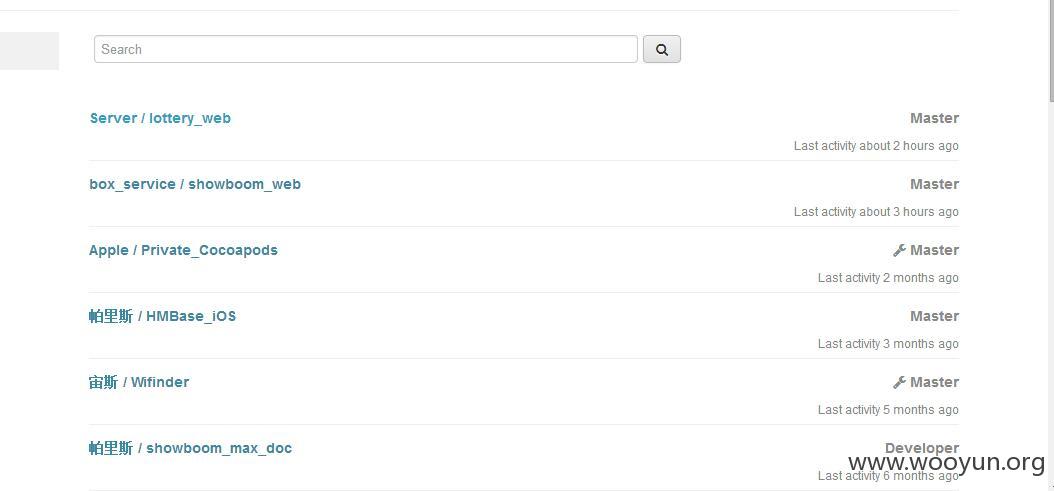Open the Apple / Private_Cocoapods project
The image size is (1054, 491).
coord(183,250)
